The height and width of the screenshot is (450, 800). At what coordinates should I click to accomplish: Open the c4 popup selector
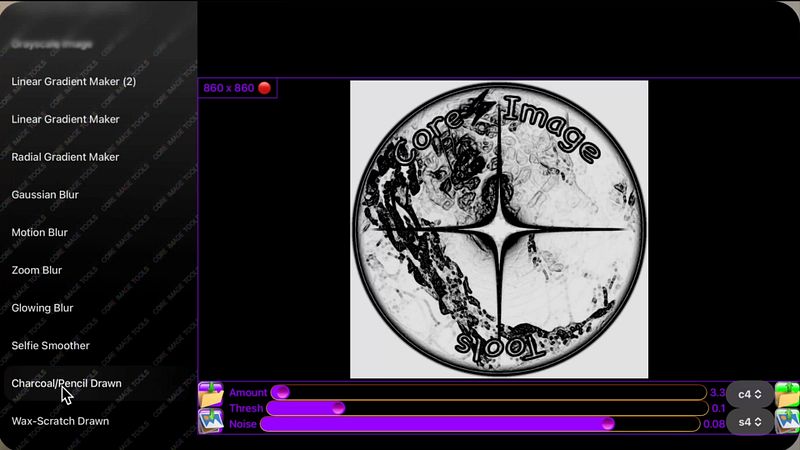(749, 394)
